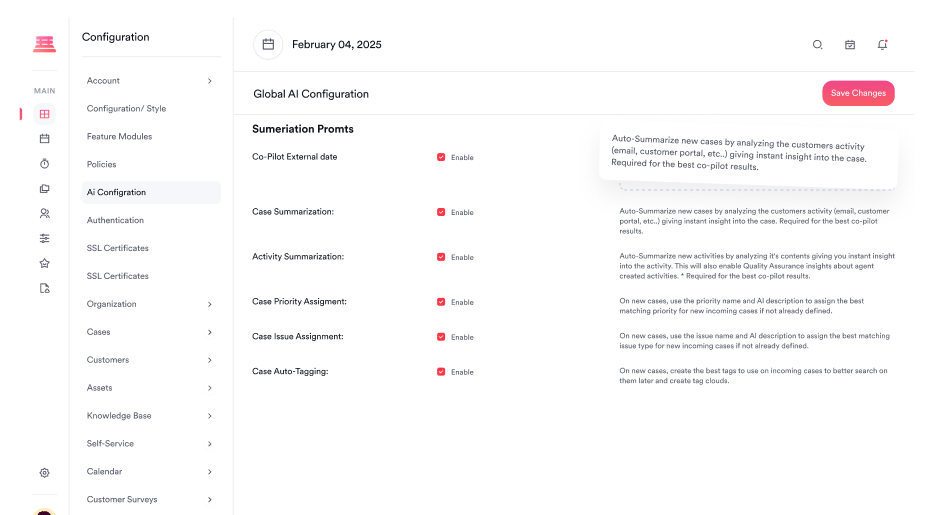Open the Feature Modules menu item
Viewport: 934px width, 515px height.
tap(119, 136)
